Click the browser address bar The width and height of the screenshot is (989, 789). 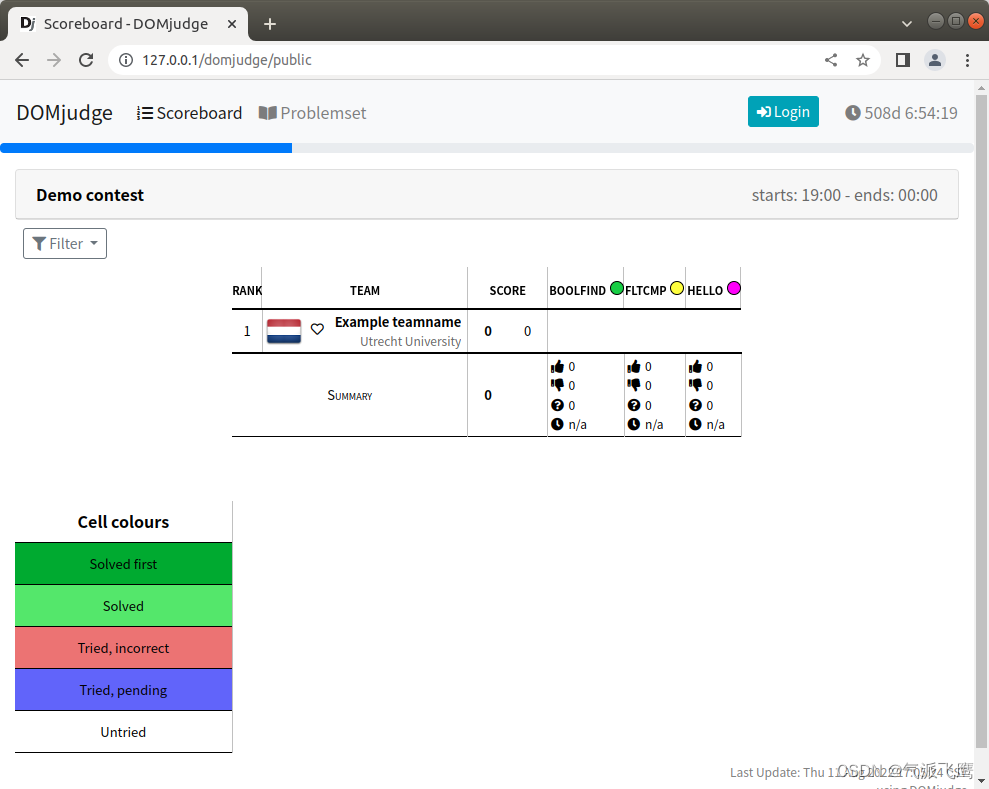click(400, 60)
